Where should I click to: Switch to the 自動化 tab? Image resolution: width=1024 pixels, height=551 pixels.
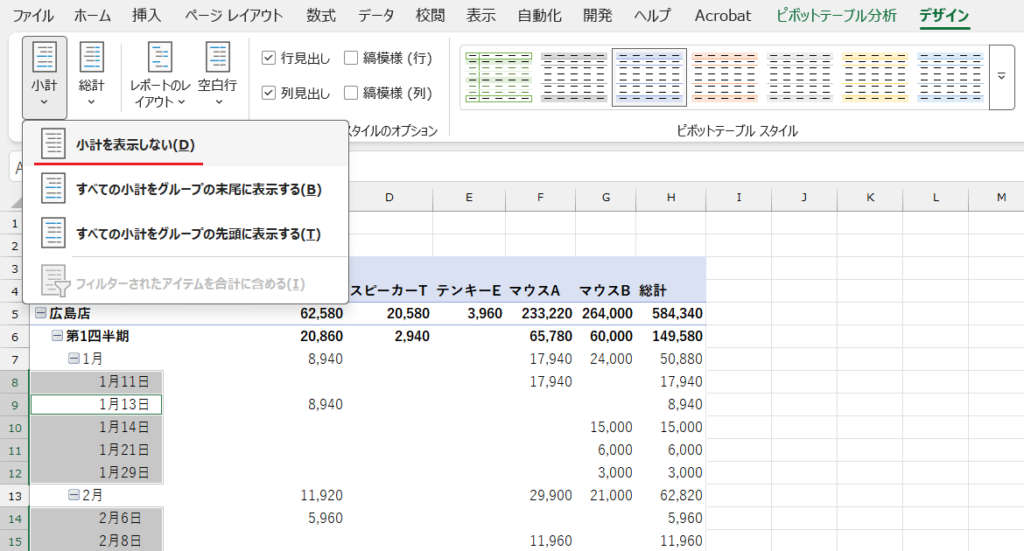(x=539, y=16)
